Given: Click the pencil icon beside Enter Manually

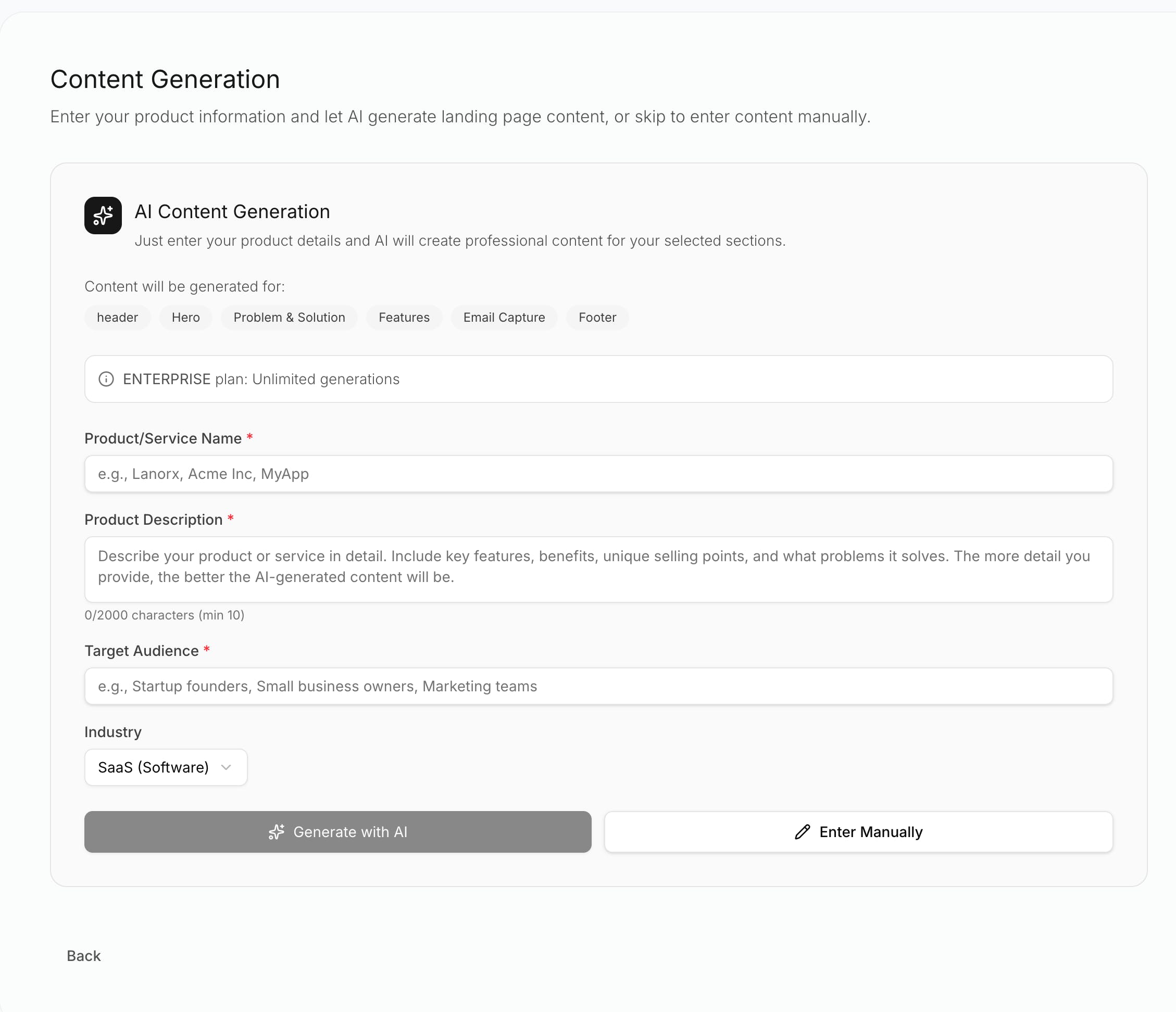Looking at the screenshot, I should 803,832.
